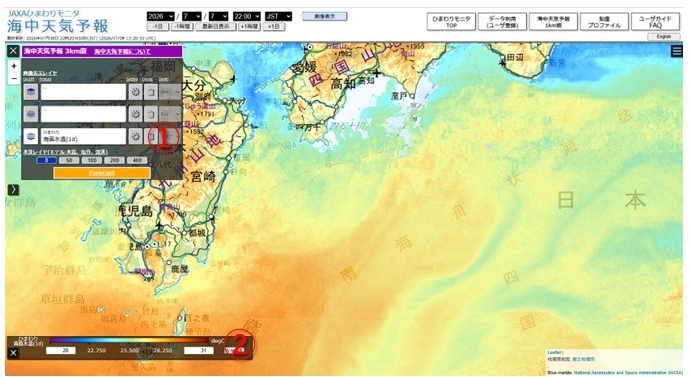The height and width of the screenshot is (377, 690).
Task: Select the first layer product field
Action: click(83, 92)
